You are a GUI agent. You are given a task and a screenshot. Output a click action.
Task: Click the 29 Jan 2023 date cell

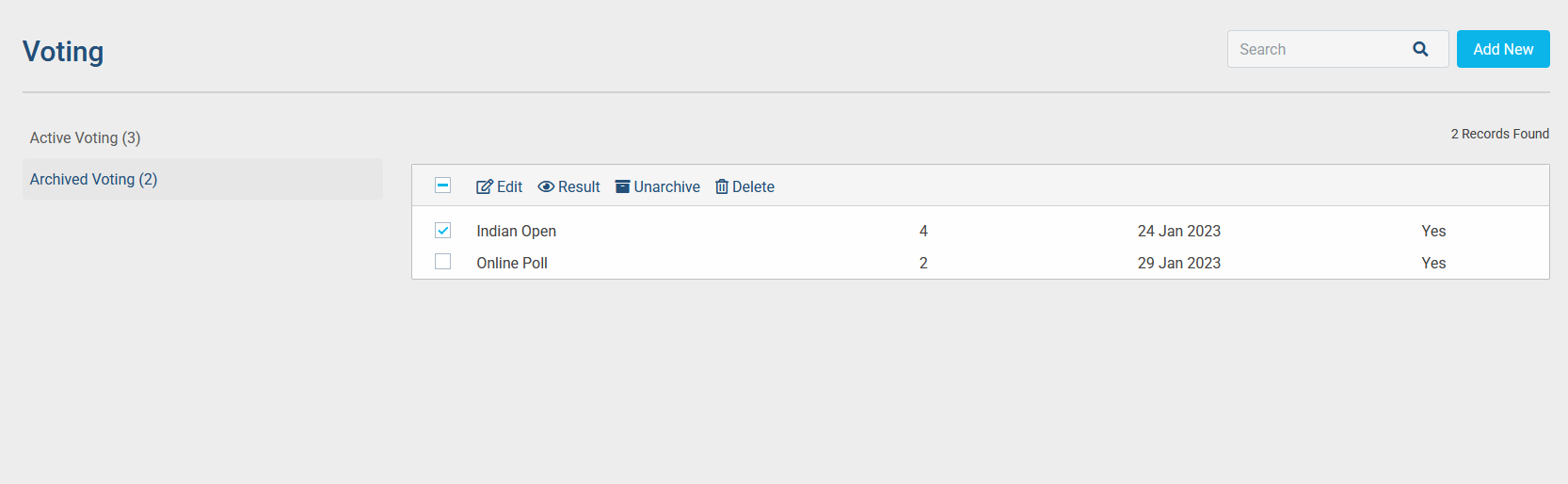tap(1178, 263)
